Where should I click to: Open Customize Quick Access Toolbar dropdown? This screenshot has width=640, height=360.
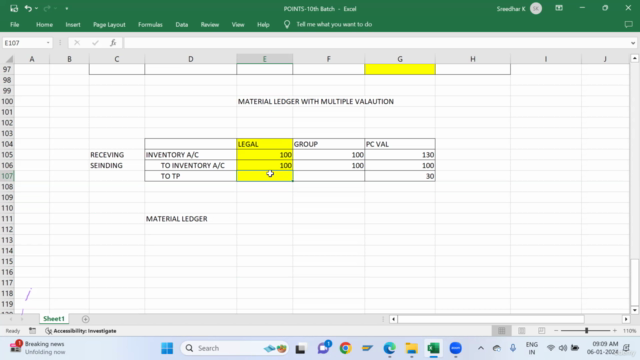[67, 9]
